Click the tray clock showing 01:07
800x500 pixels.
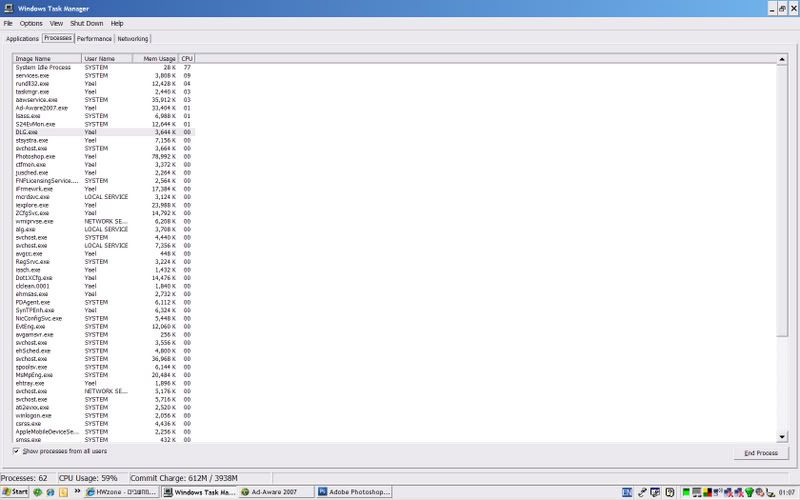tap(787, 492)
